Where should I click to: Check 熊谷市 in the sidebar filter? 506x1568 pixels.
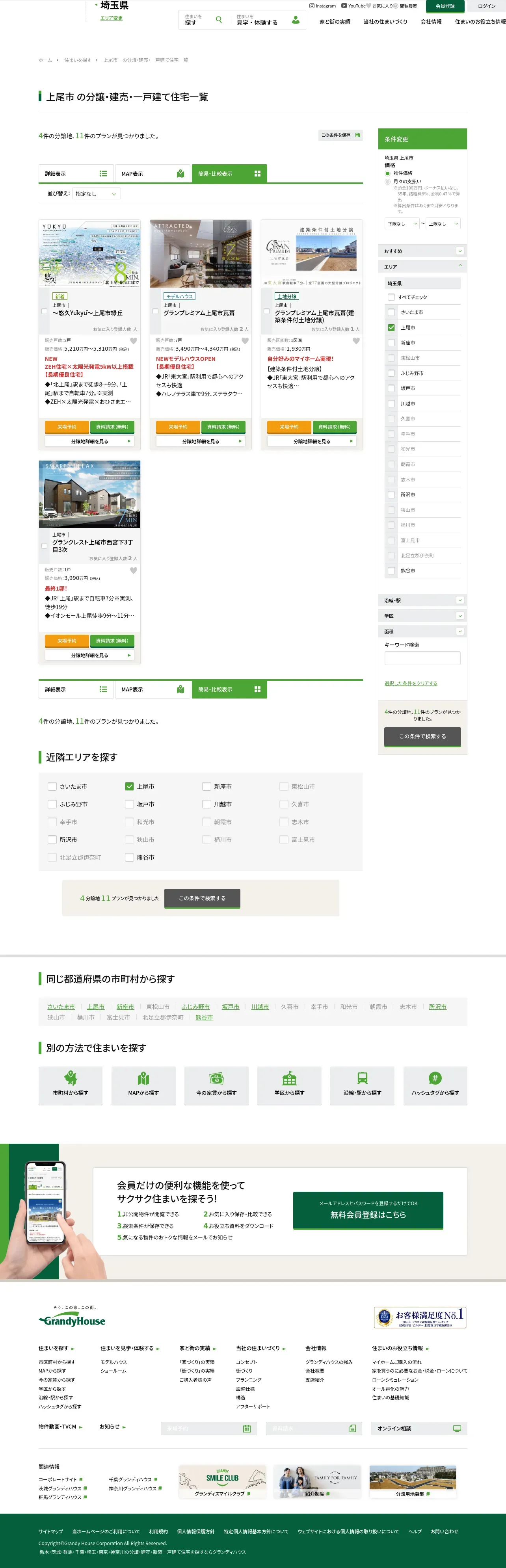[391, 571]
